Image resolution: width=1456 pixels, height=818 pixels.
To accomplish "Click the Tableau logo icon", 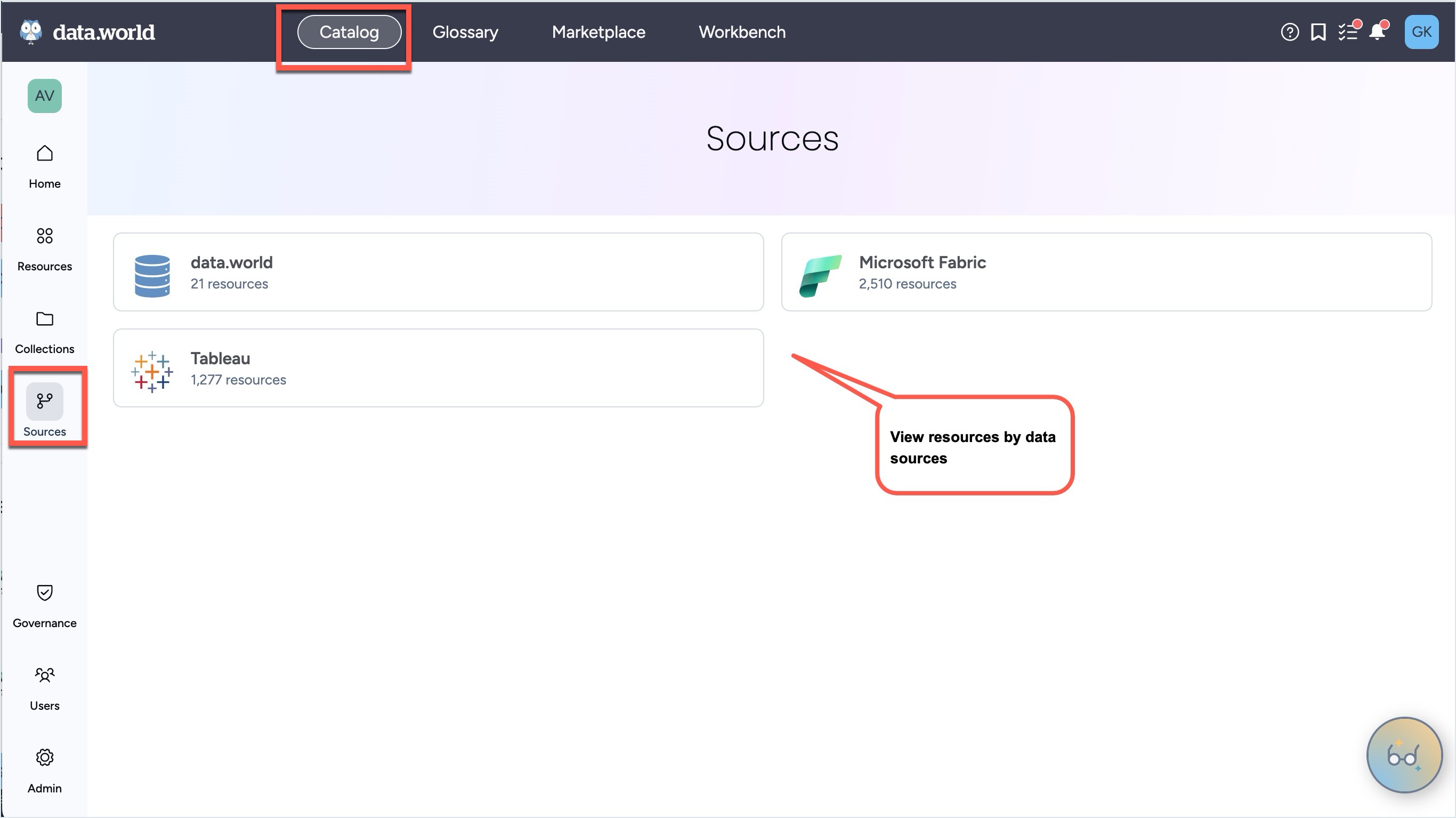I will (152, 372).
